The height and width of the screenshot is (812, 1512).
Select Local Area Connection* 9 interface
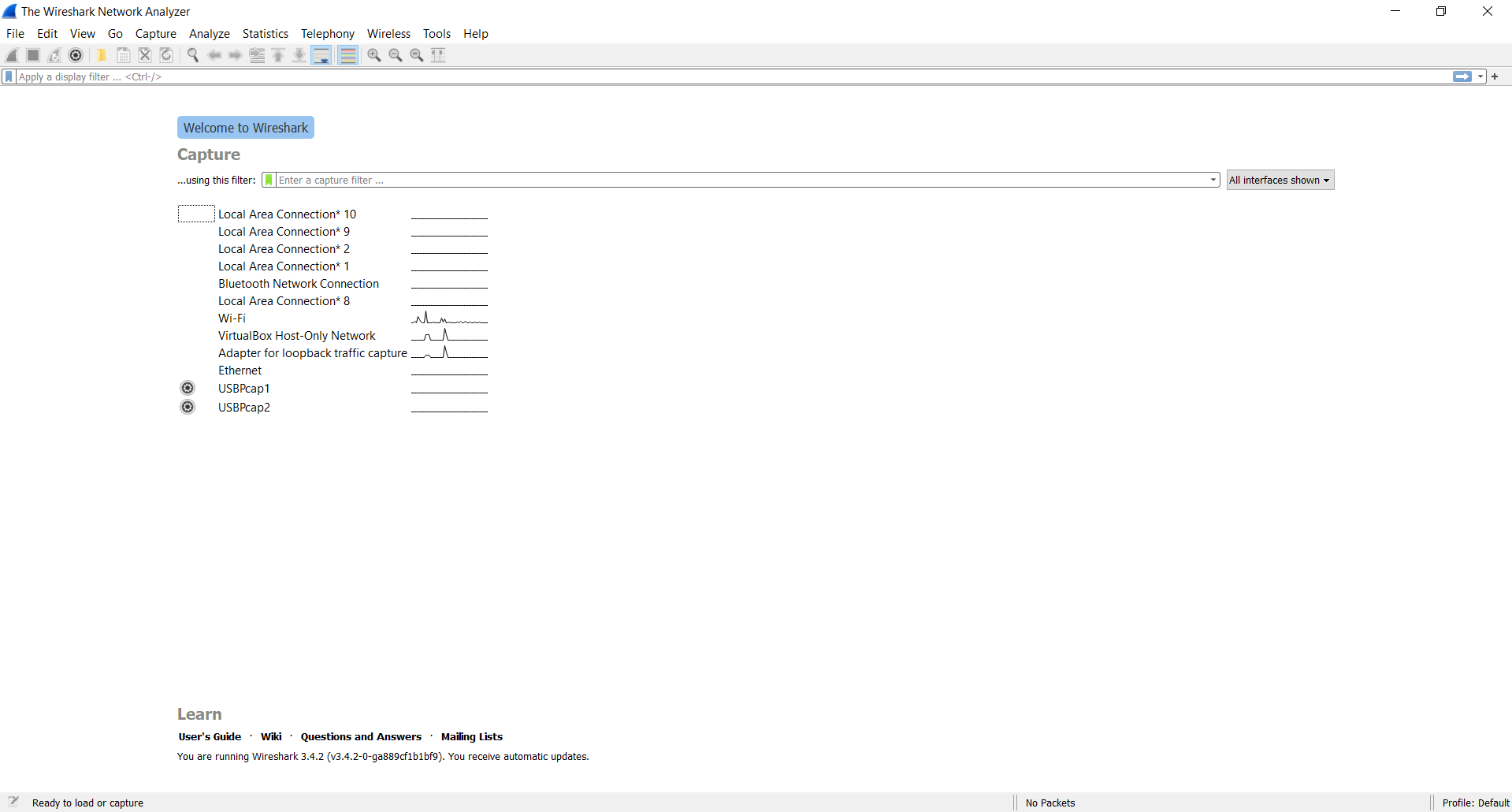click(332, 232)
